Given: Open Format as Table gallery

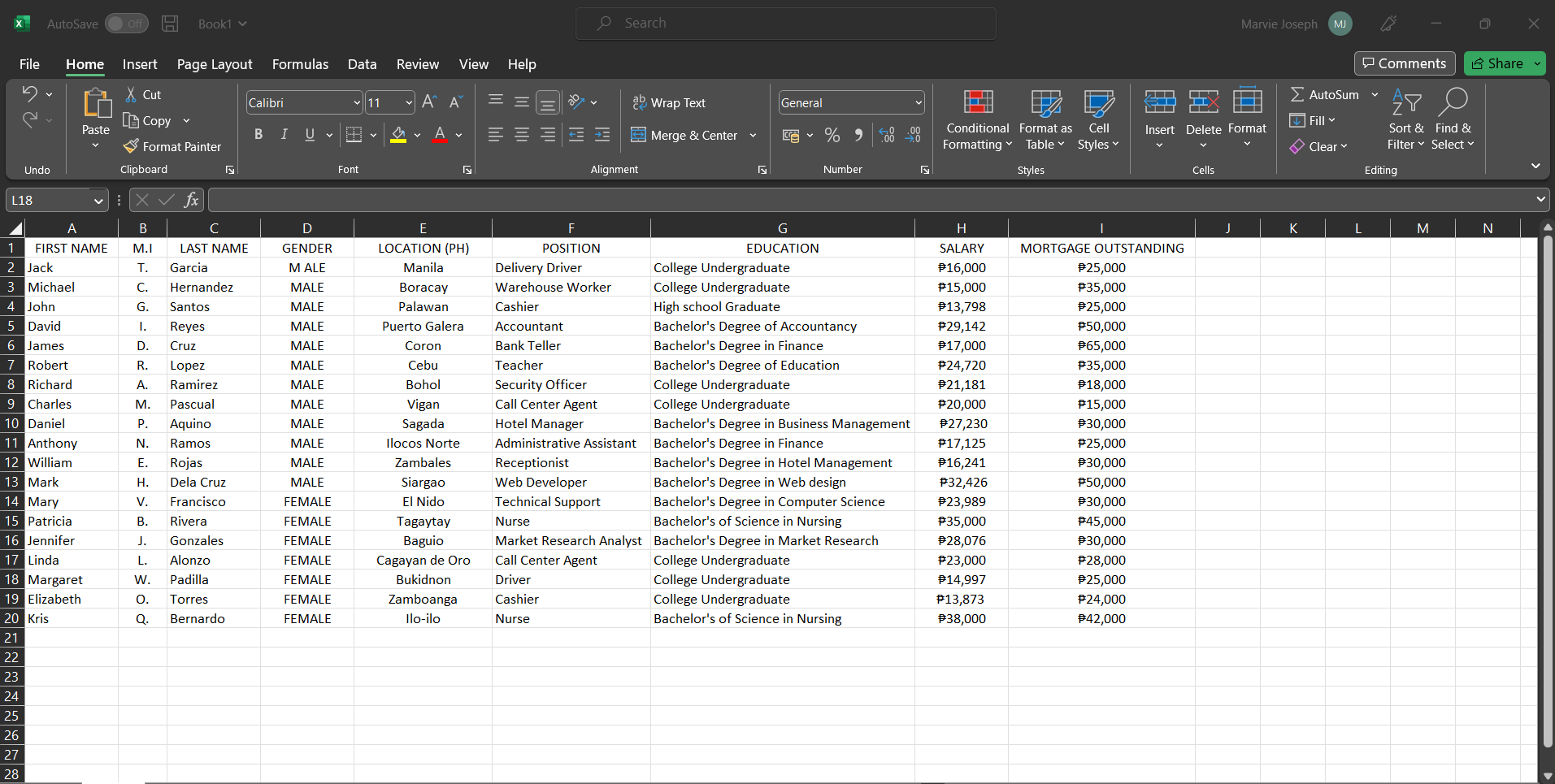Looking at the screenshot, I should [1045, 120].
